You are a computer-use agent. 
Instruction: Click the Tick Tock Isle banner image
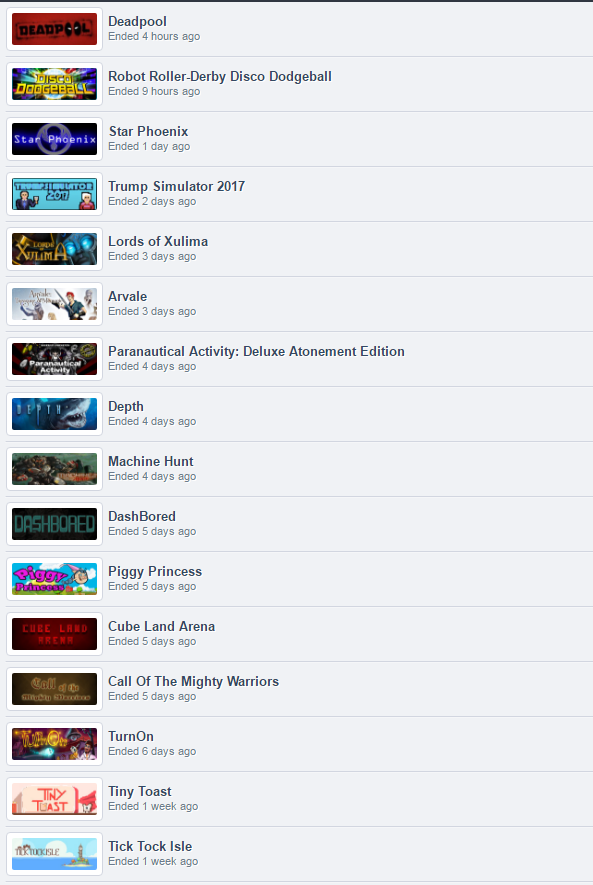(x=54, y=854)
